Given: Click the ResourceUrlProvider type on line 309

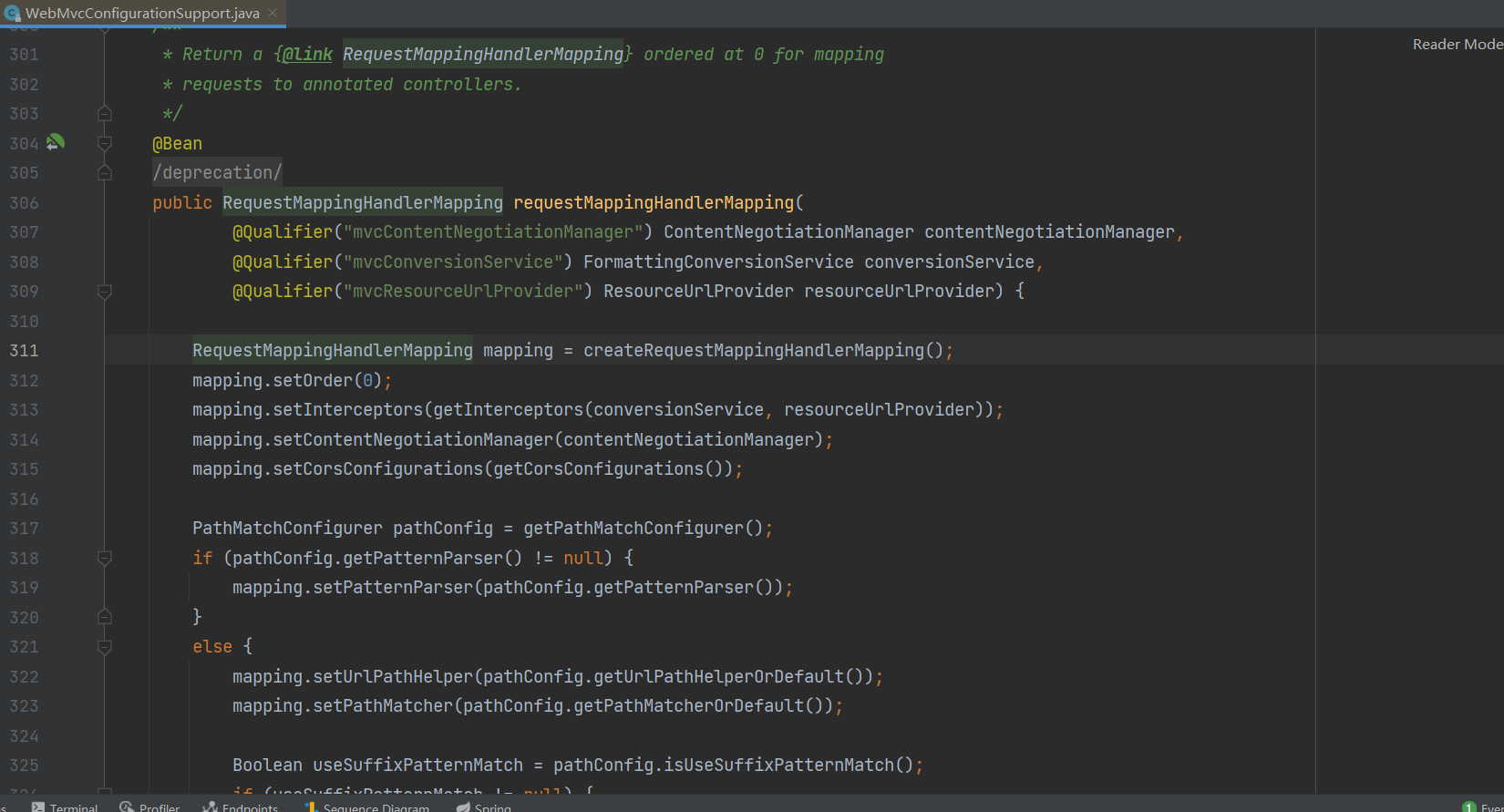Looking at the screenshot, I should coord(698,291).
